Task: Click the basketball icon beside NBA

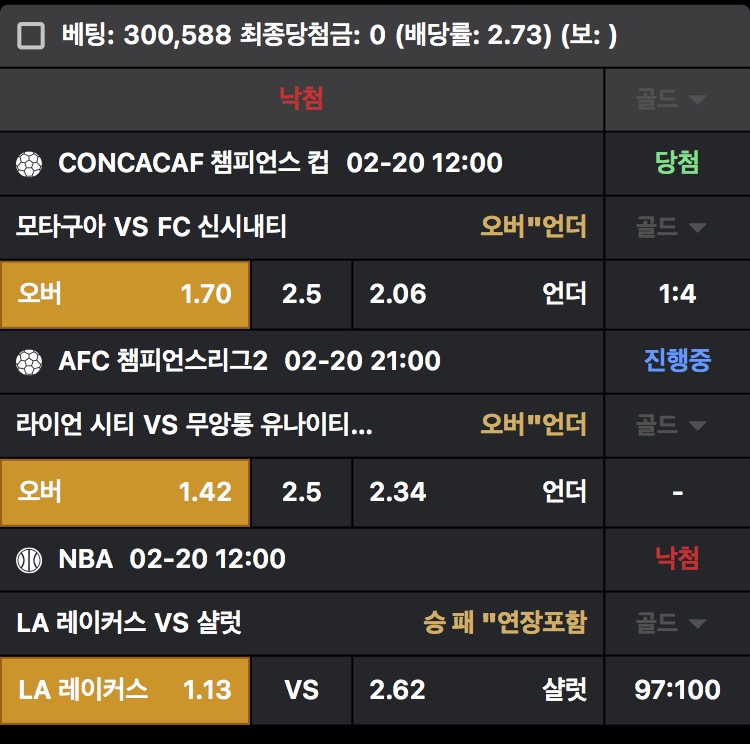Action: tap(29, 559)
